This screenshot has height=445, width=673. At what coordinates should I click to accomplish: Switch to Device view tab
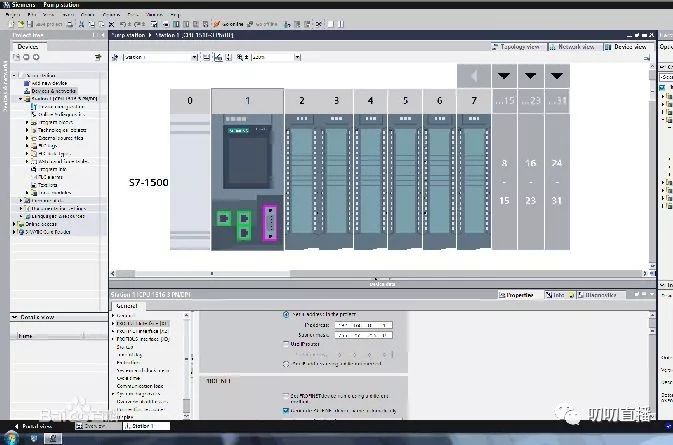coord(627,46)
